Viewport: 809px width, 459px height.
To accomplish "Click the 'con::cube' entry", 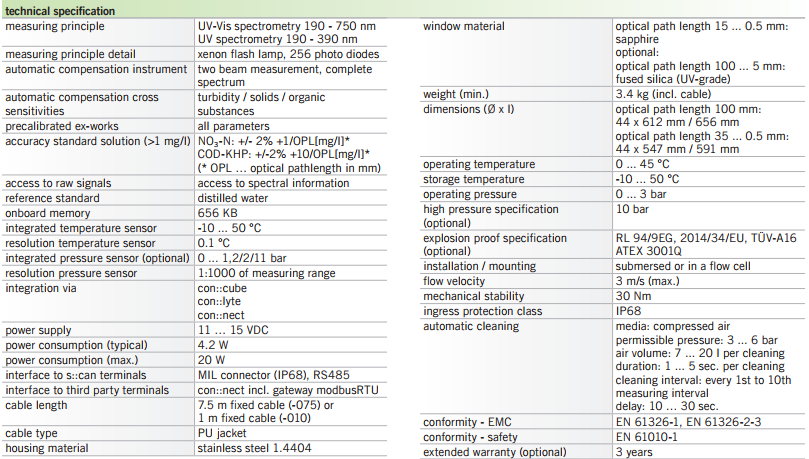I will (222, 288).
